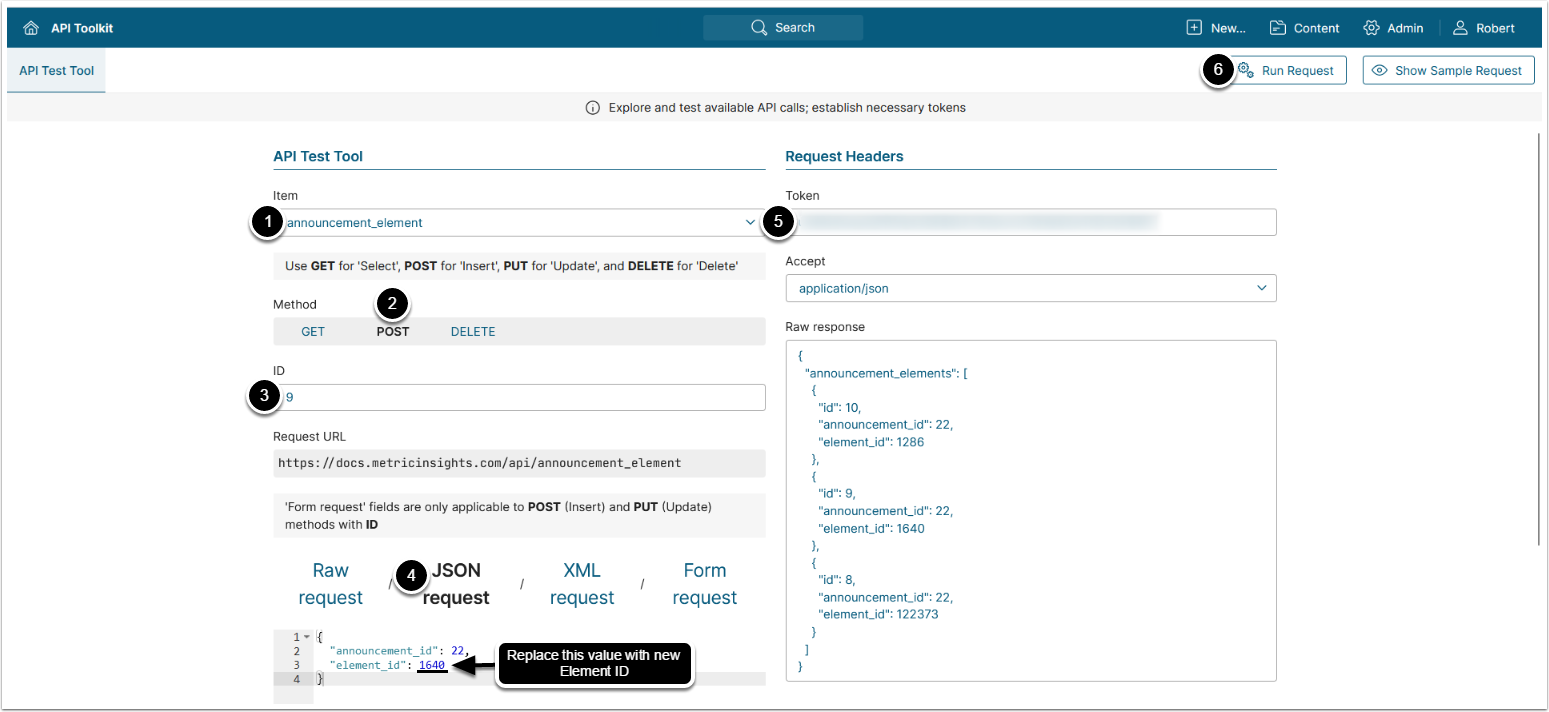Open Robert user menu
1549x712 pixels.
tap(1485, 28)
